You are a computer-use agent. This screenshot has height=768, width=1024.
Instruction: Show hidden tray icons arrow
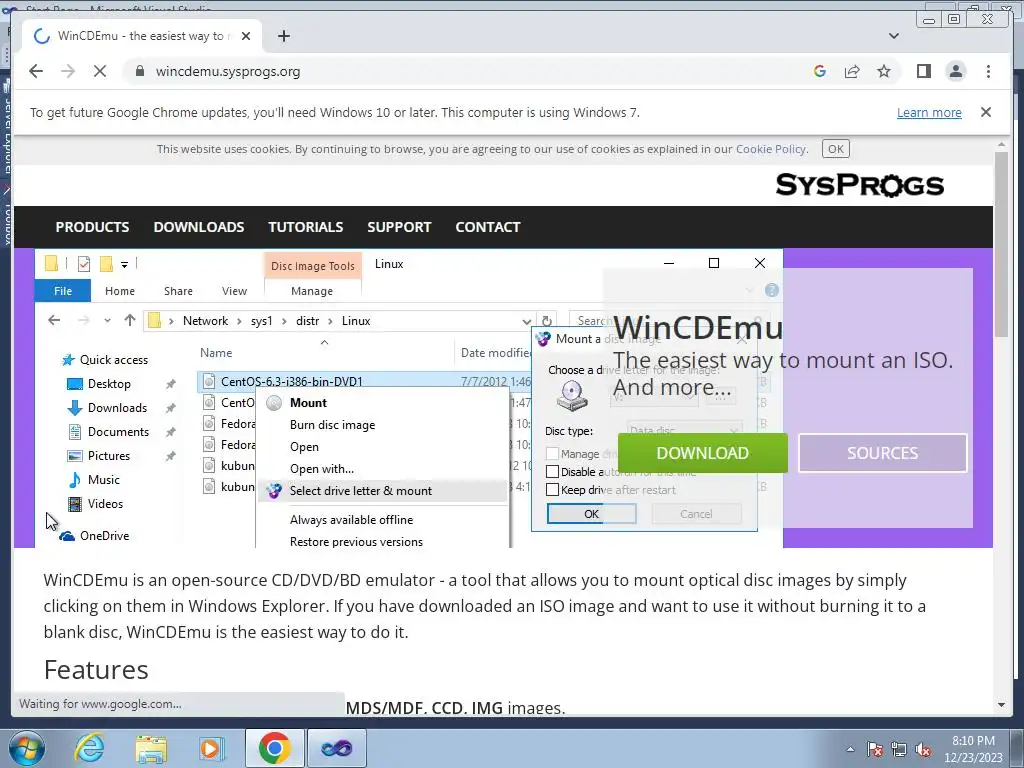click(850, 749)
